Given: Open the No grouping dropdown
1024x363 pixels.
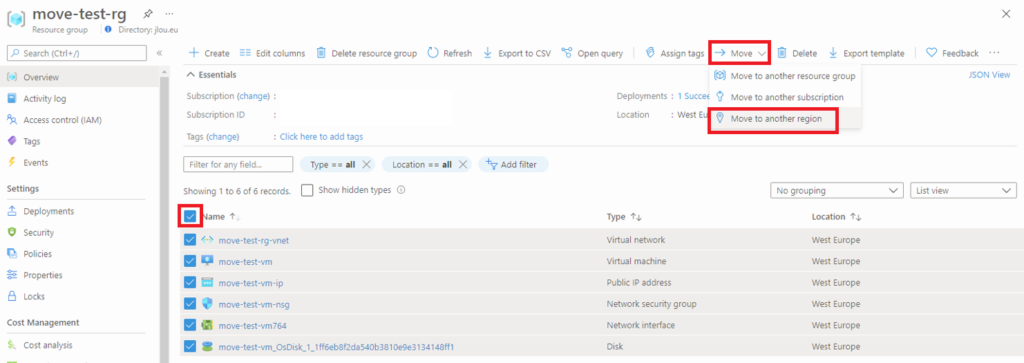Looking at the screenshot, I should 837,191.
